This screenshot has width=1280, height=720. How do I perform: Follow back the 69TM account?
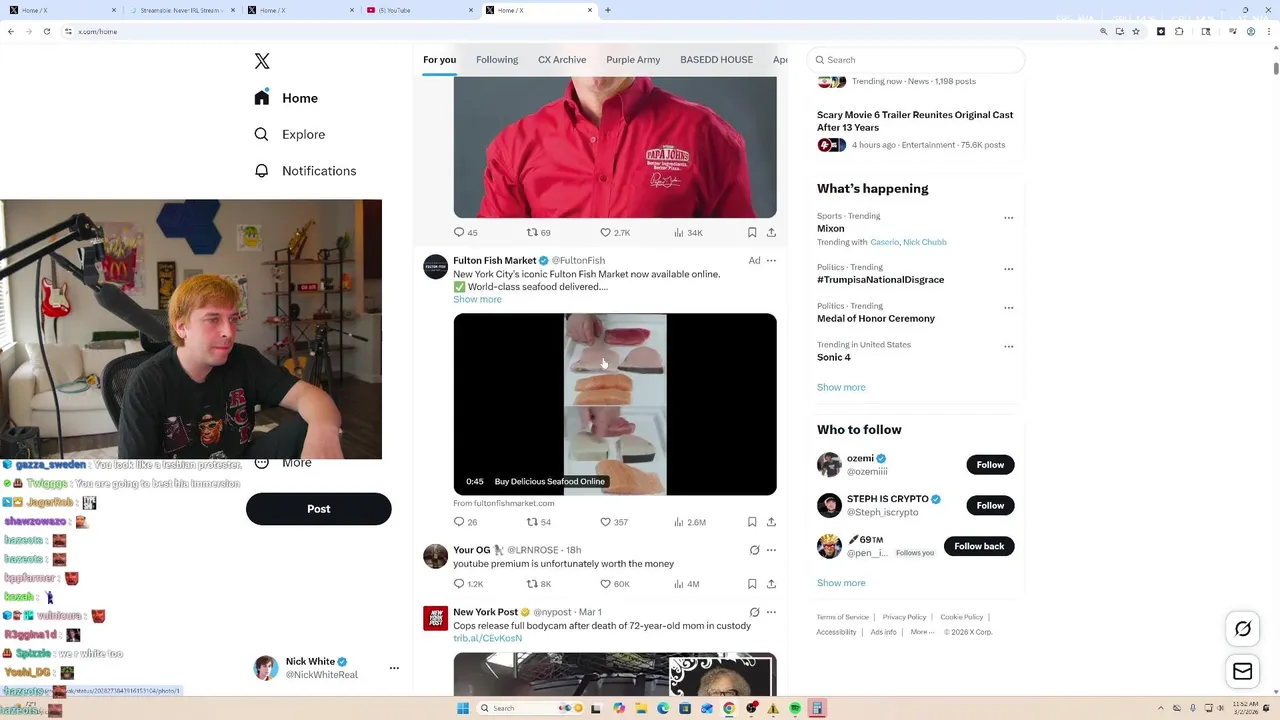[979, 546]
